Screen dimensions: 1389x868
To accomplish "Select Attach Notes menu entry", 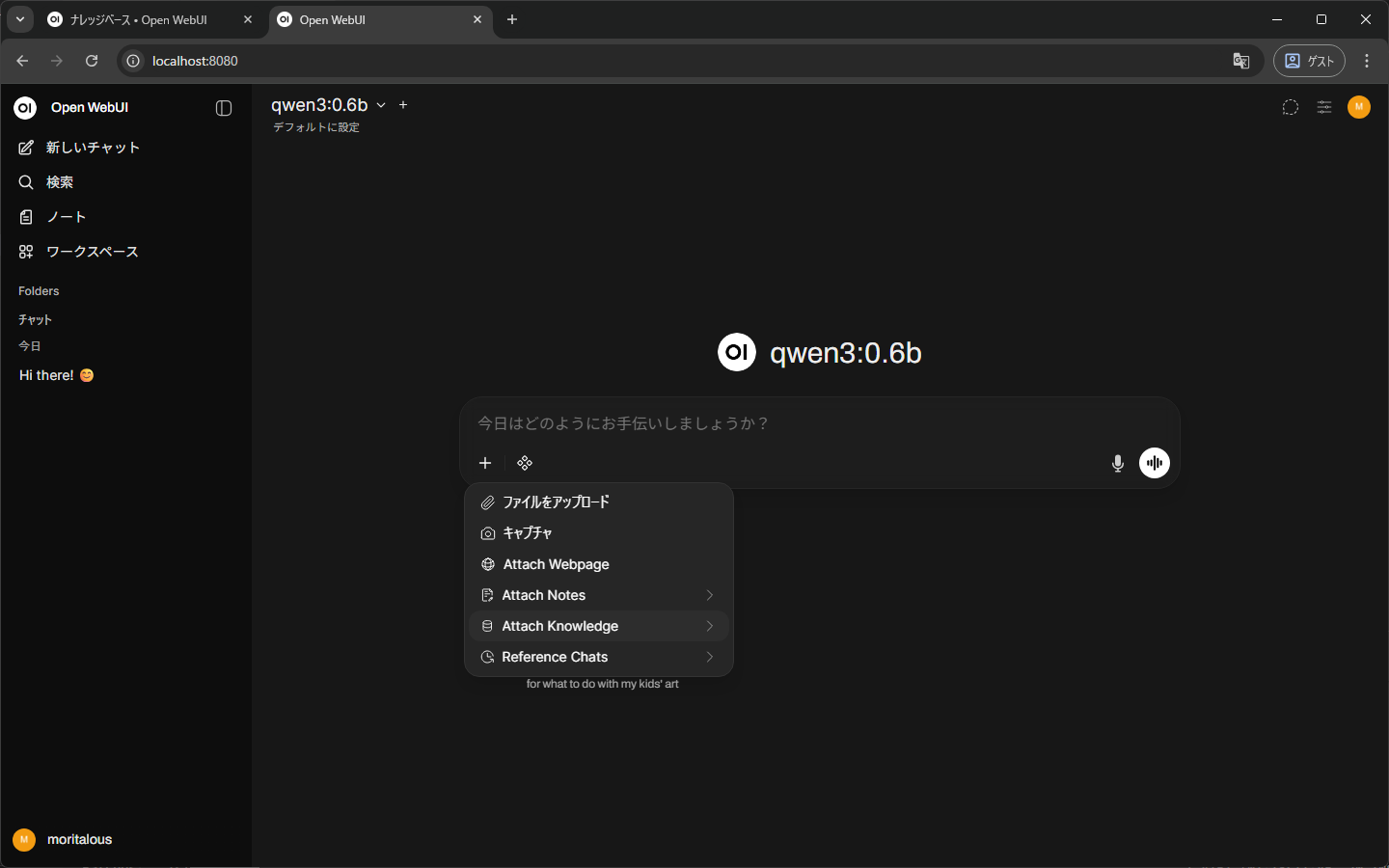I will pyautogui.click(x=599, y=595).
